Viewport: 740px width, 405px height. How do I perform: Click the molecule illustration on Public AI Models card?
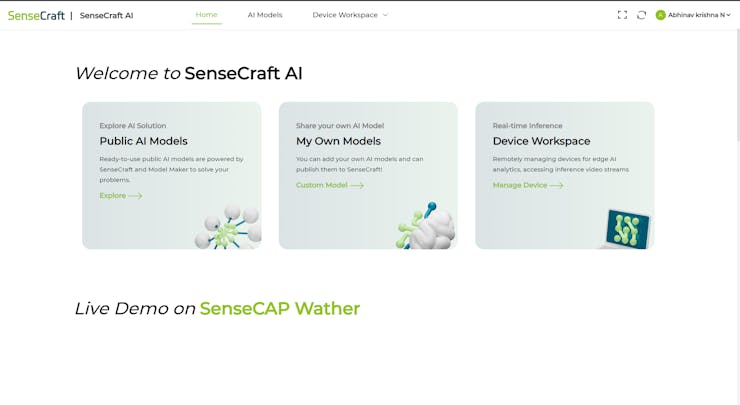pyautogui.click(x=228, y=228)
